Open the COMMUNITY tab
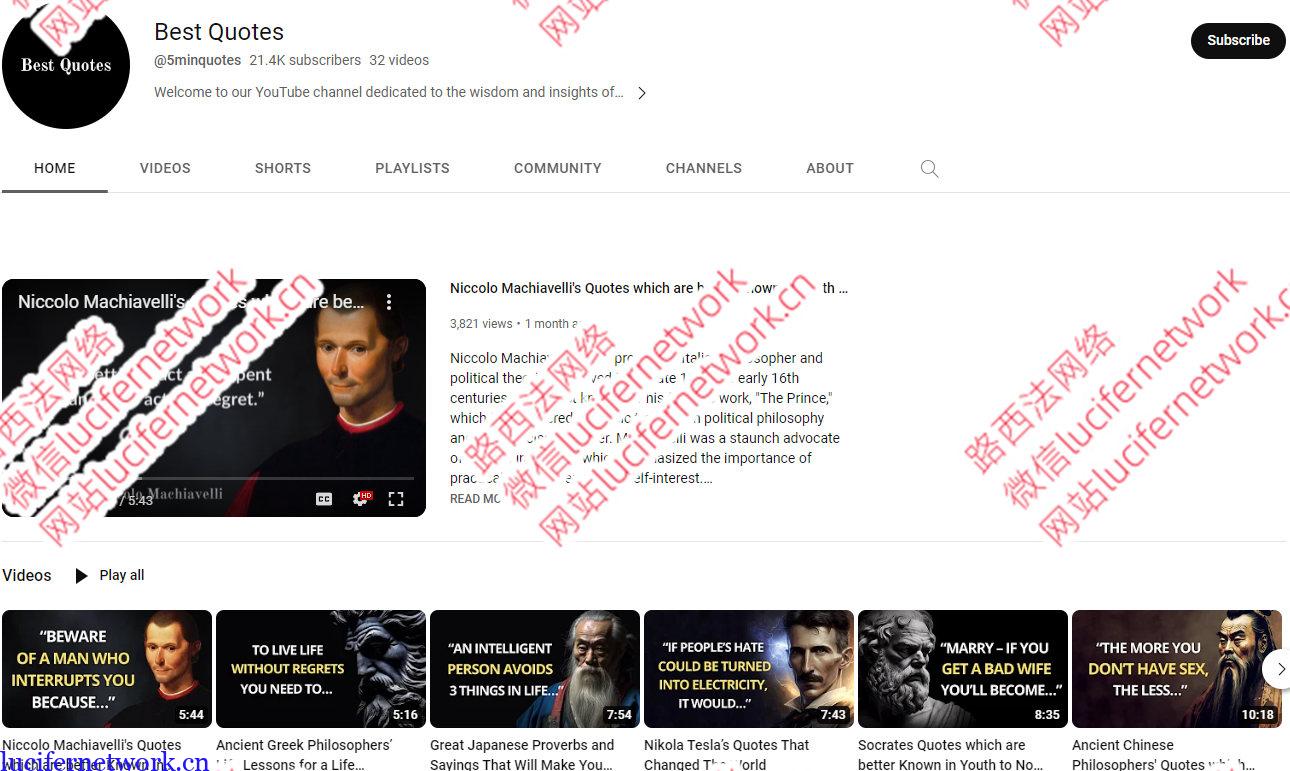The image size is (1290, 771). 557,168
